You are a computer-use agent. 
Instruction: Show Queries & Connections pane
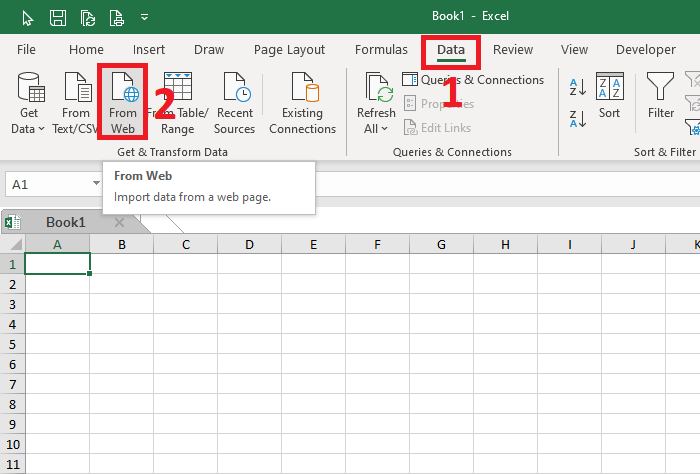473,80
